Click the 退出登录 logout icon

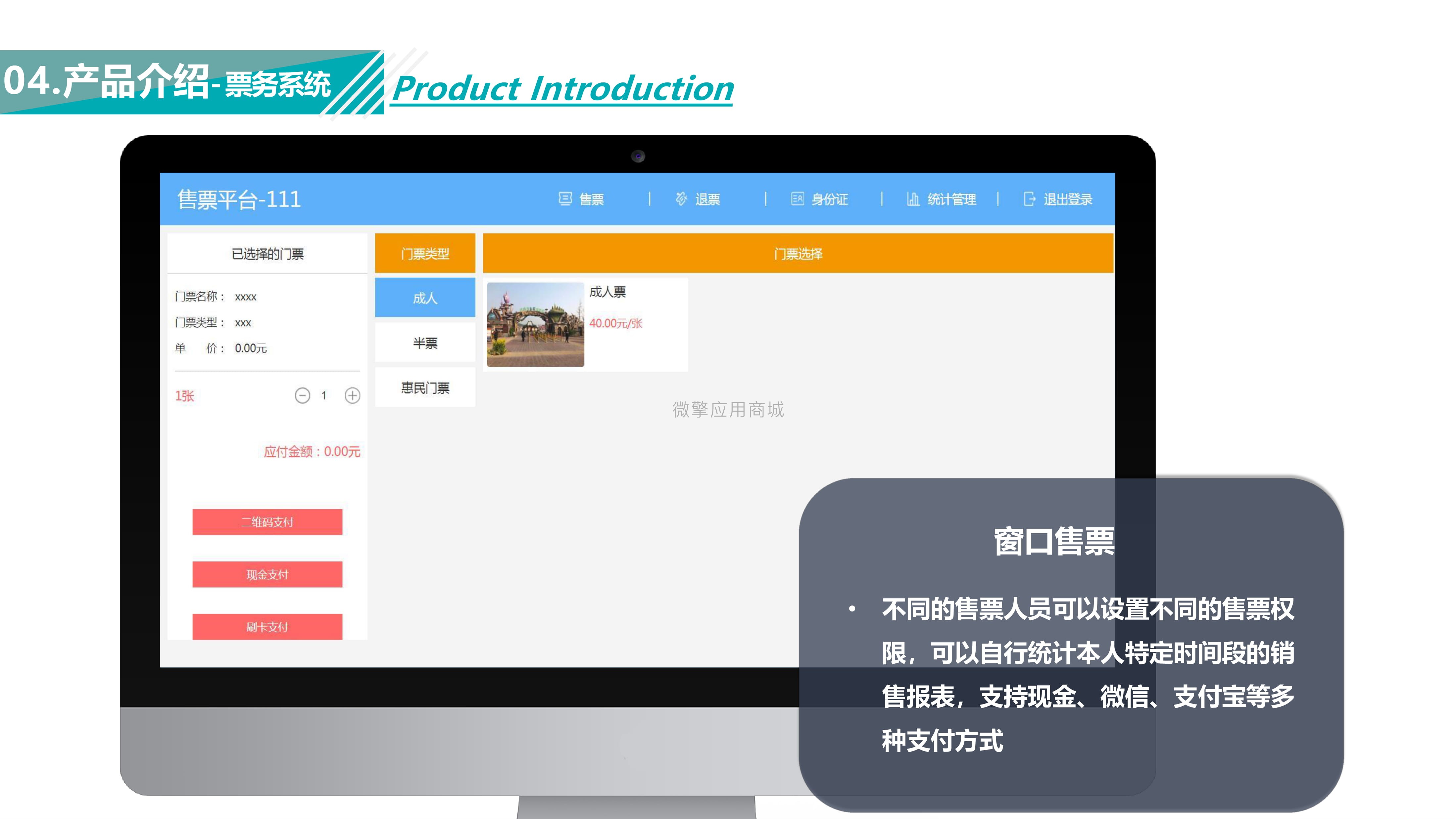(x=1029, y=199)
